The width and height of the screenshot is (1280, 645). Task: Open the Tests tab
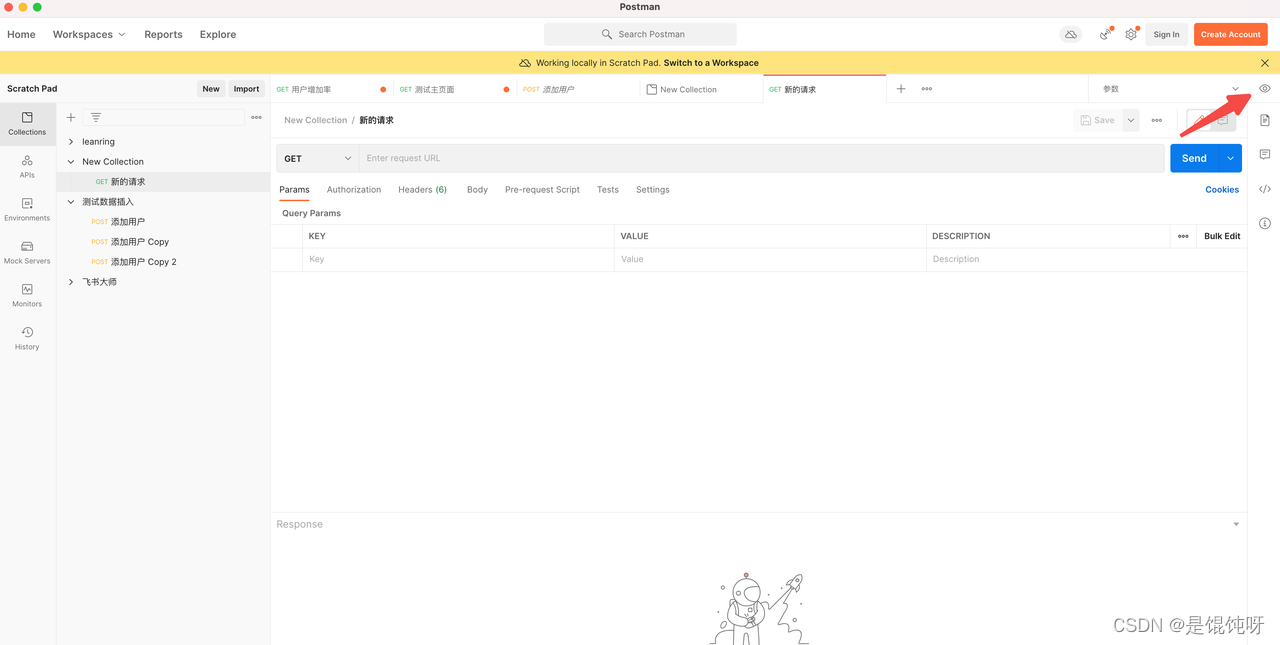pyautogui.click(x=608, y=189)
